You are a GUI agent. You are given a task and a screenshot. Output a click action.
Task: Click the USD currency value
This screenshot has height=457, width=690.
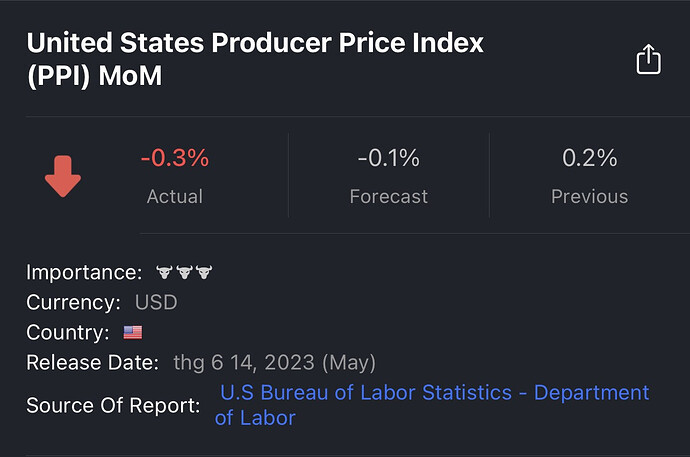(x=155, y=302)
